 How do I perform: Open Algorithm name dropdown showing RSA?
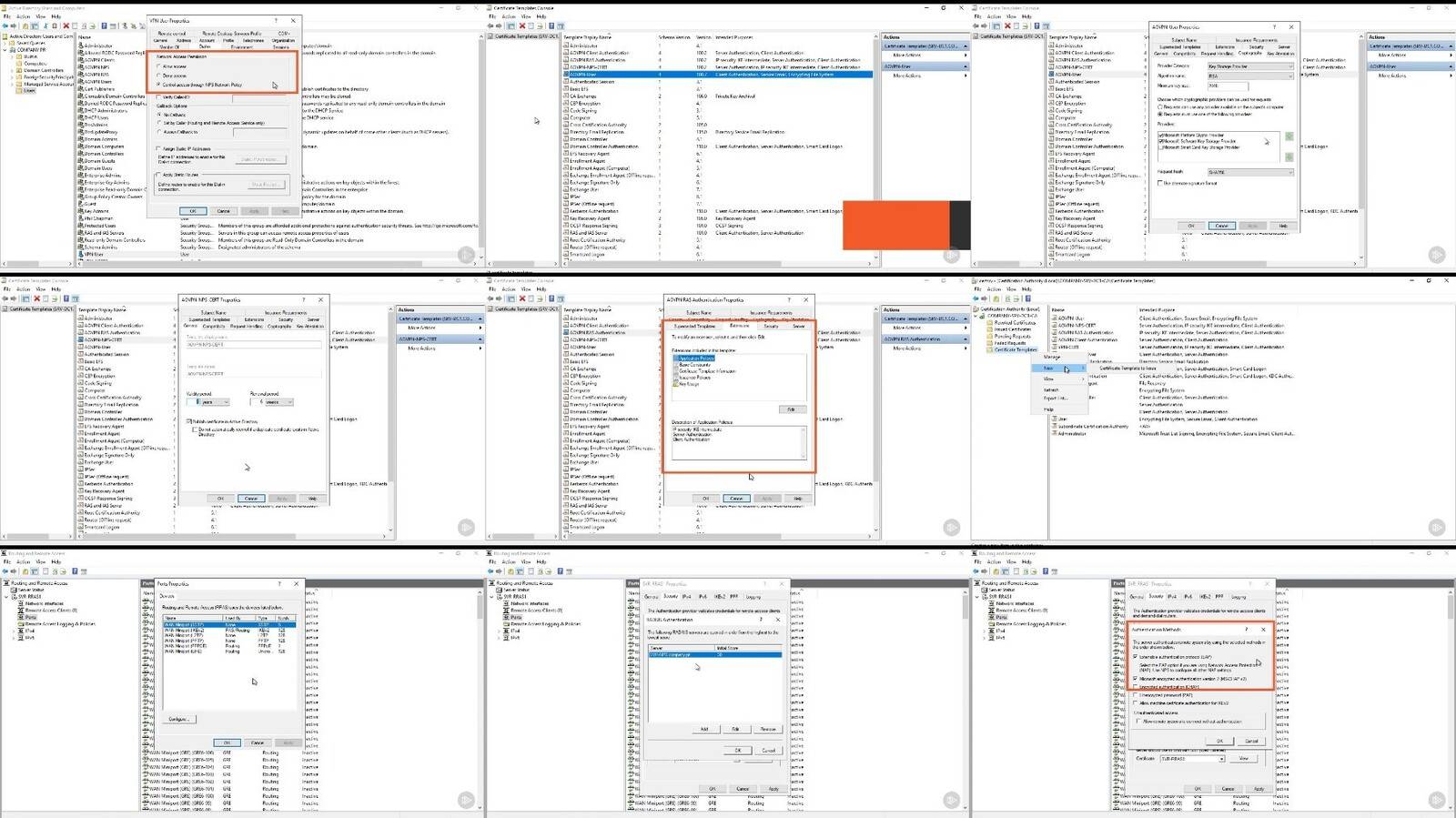tap(1250, 76)
